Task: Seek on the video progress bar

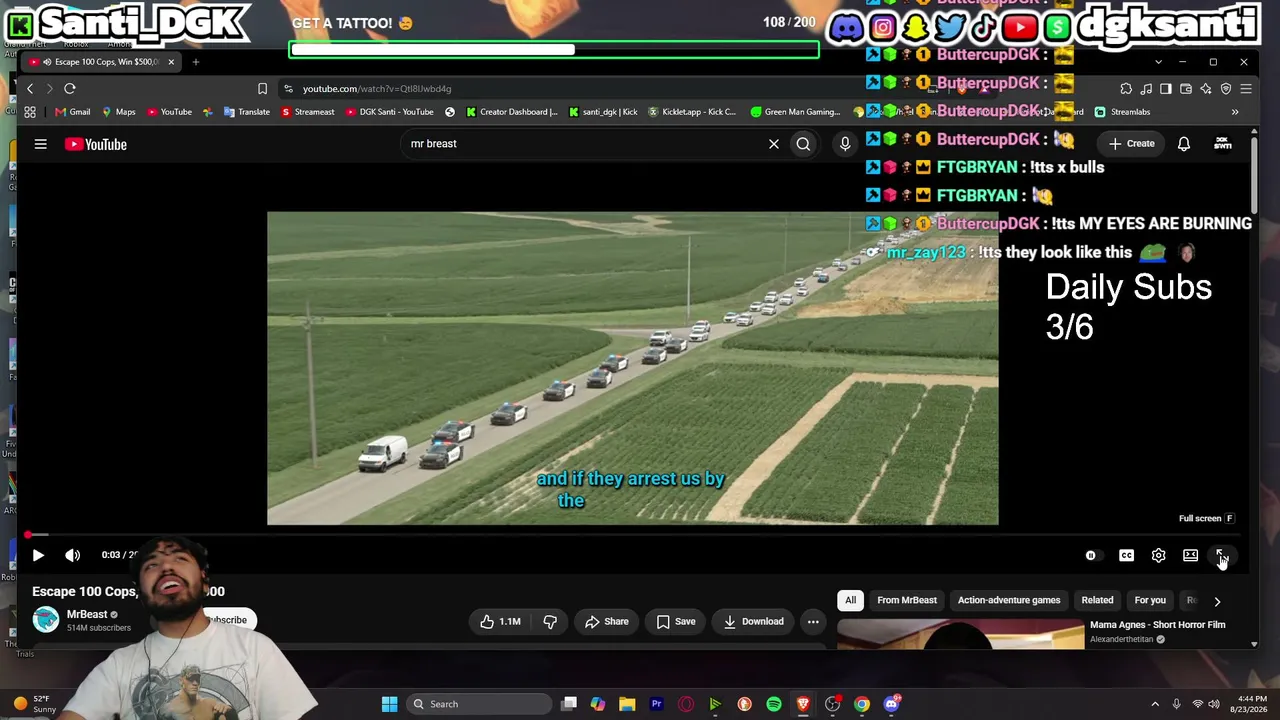Action: click(x=632, y=535)
